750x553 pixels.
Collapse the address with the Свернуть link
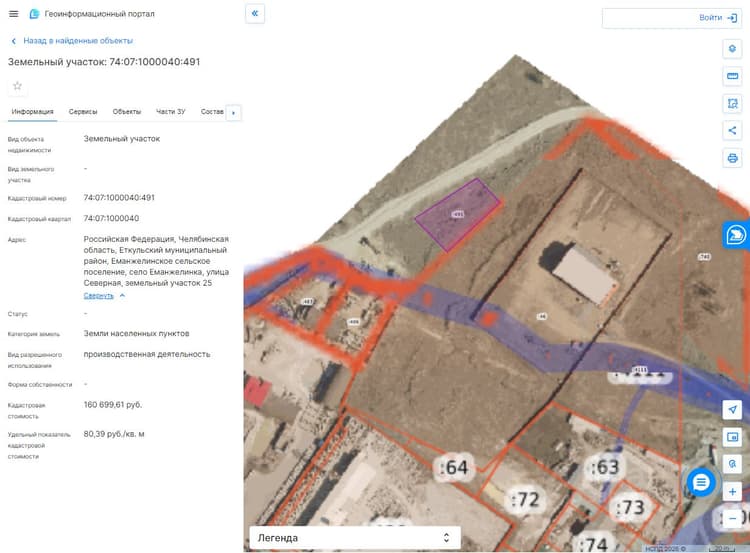[99, 296]
